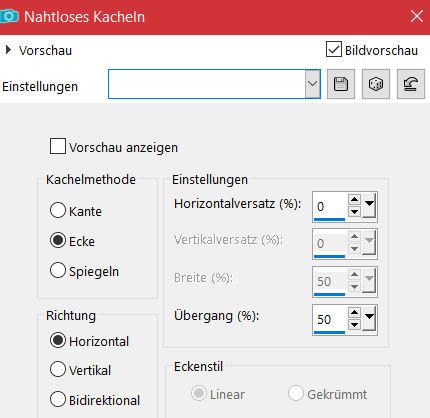Click the Kachelmethode group label
The height and width of the screenshot is (418, 430).
click(x=91, y=180)
